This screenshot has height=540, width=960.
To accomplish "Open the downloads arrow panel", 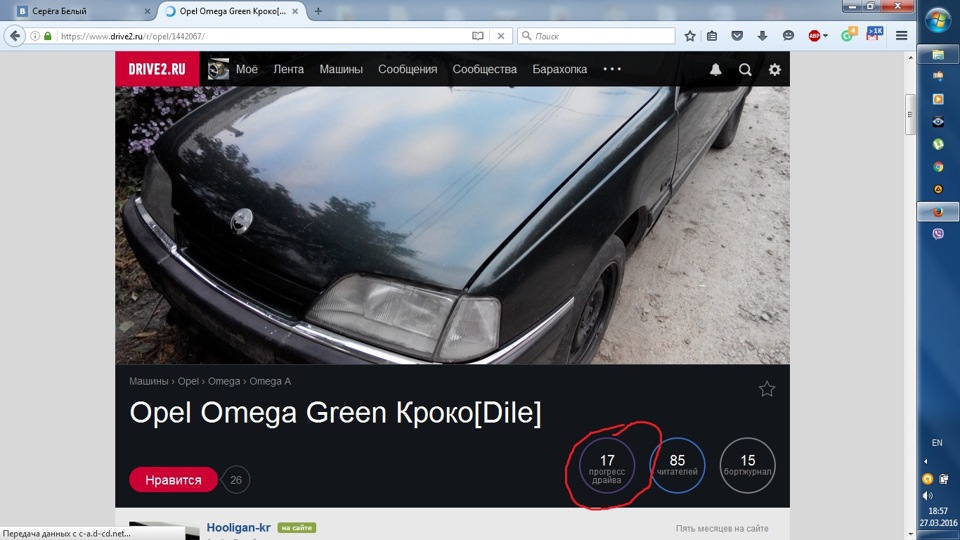I will 762,36.
